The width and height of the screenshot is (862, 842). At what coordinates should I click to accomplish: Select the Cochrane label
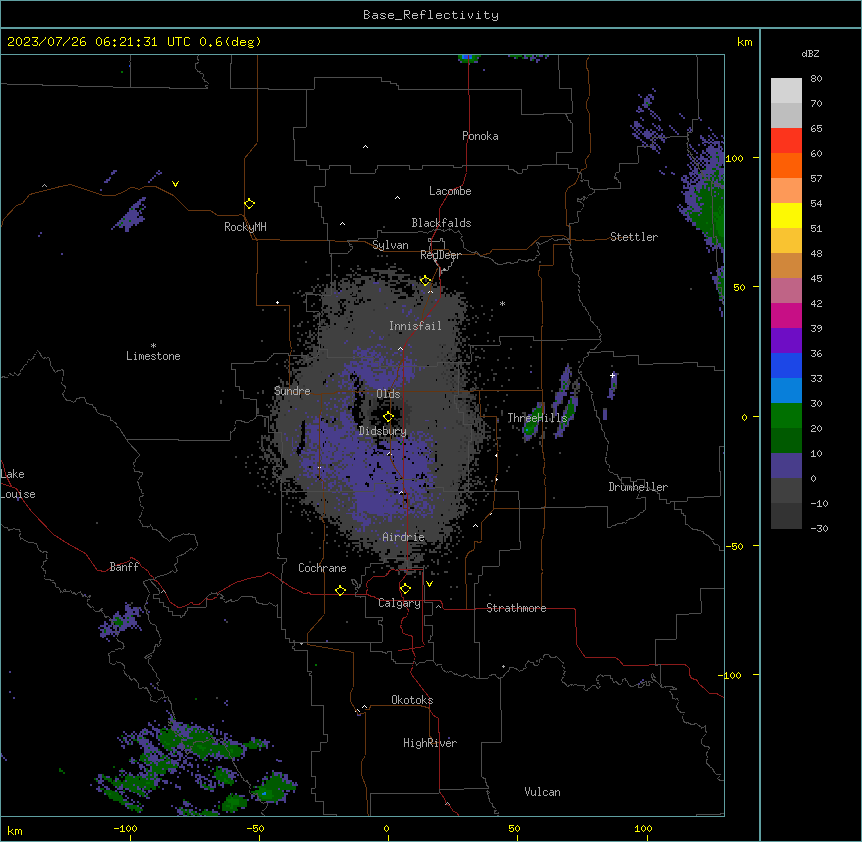click(x=322, y=568)
